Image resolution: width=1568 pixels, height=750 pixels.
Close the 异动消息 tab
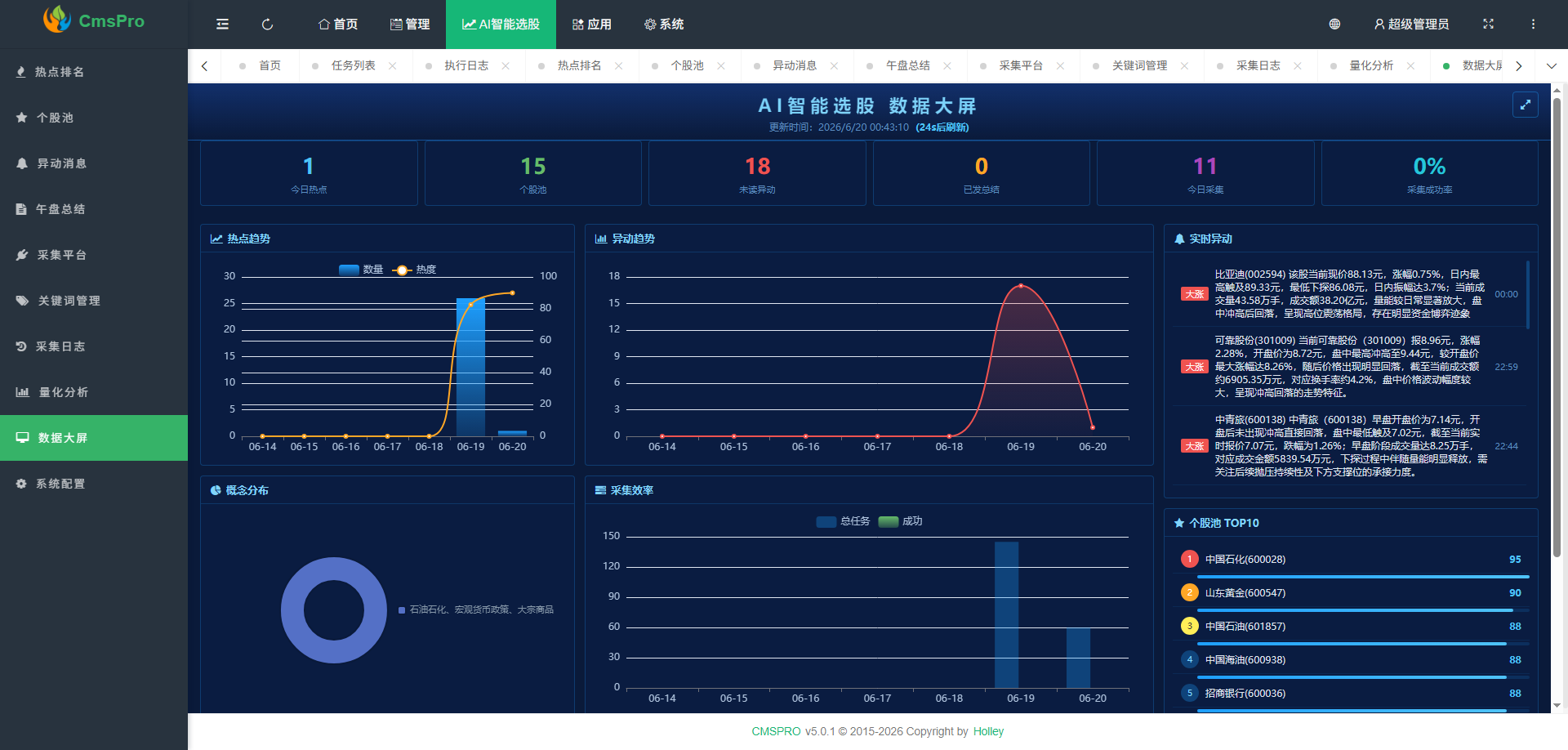click(834, 66)
